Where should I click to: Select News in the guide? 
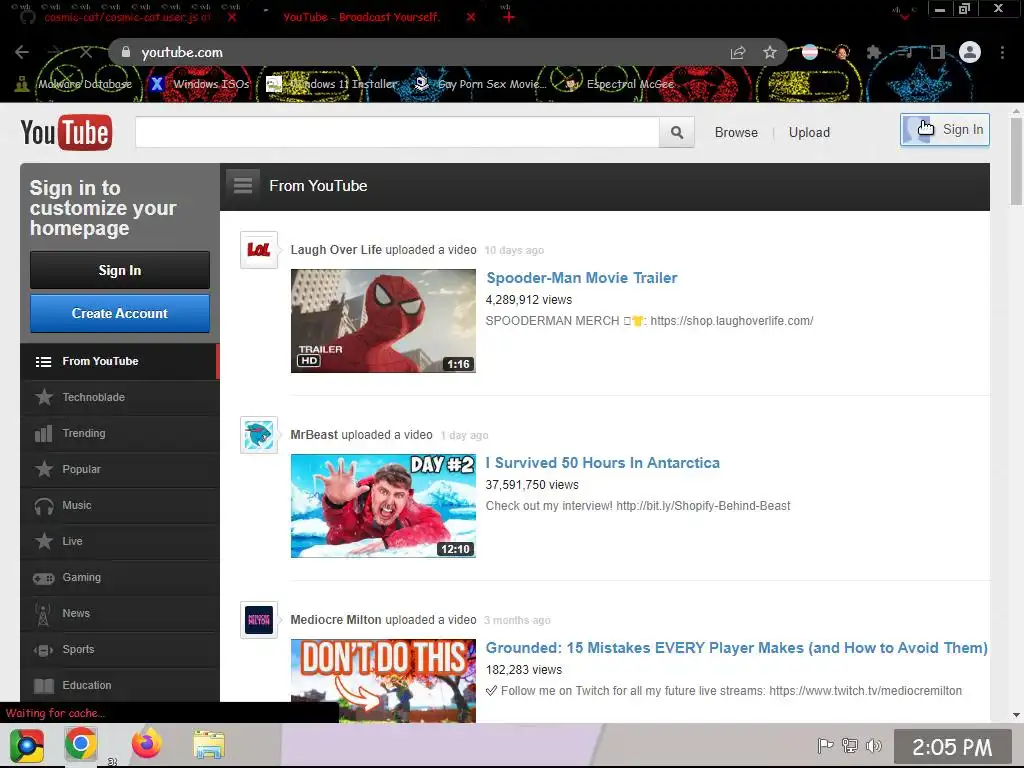click(x=120, y=613)
